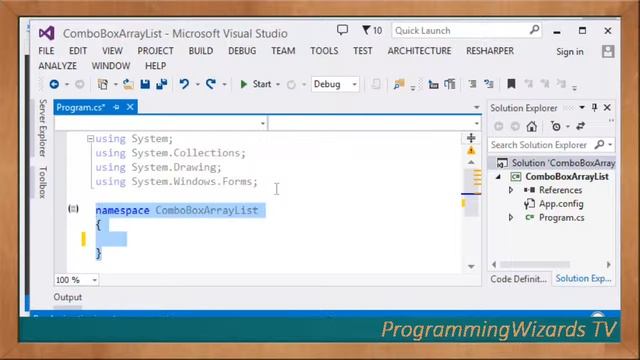The height and width of the screenshot is (360, 640).
Task: Open the Solution Explorer window options arrow
Action: tap(582, 107)
